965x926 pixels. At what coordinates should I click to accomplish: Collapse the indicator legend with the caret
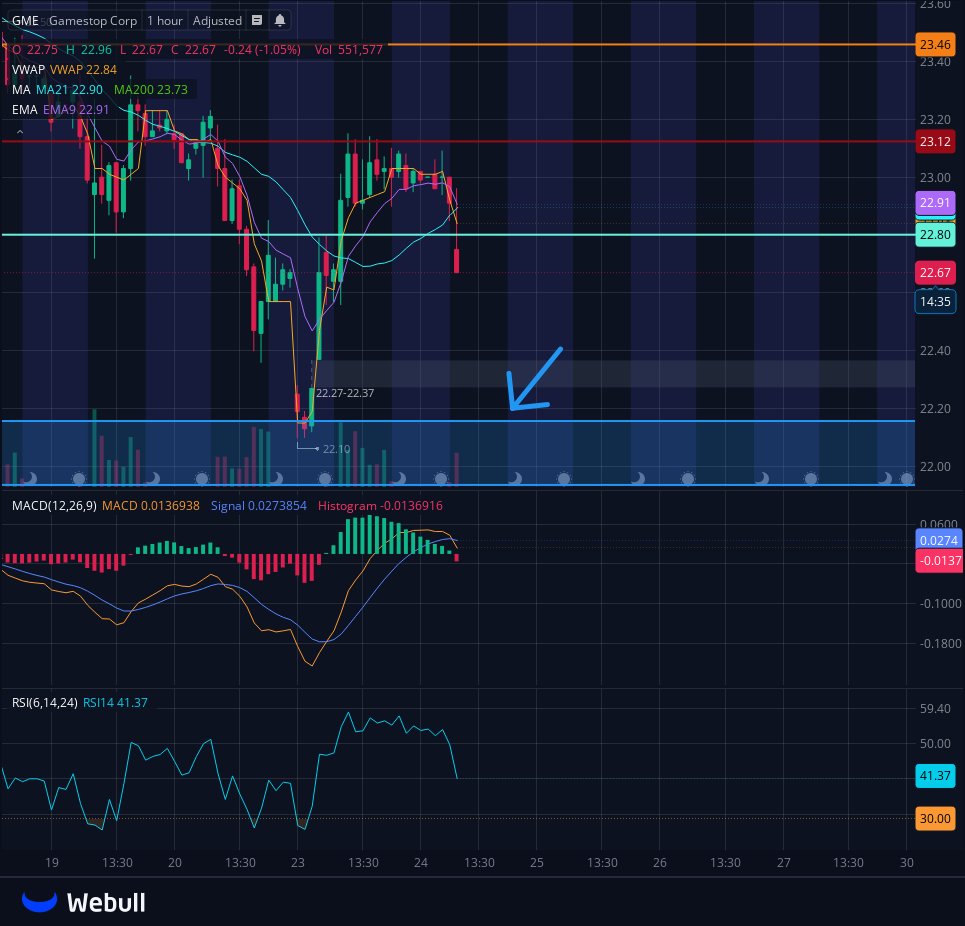tap(20, 132)
